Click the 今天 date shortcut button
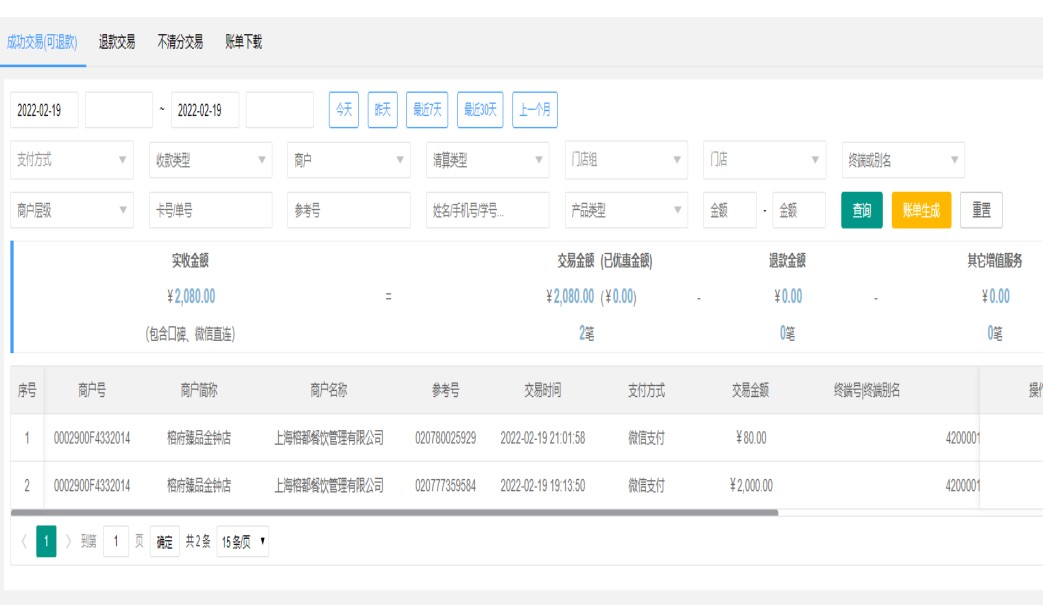 (x=344, y=110)
